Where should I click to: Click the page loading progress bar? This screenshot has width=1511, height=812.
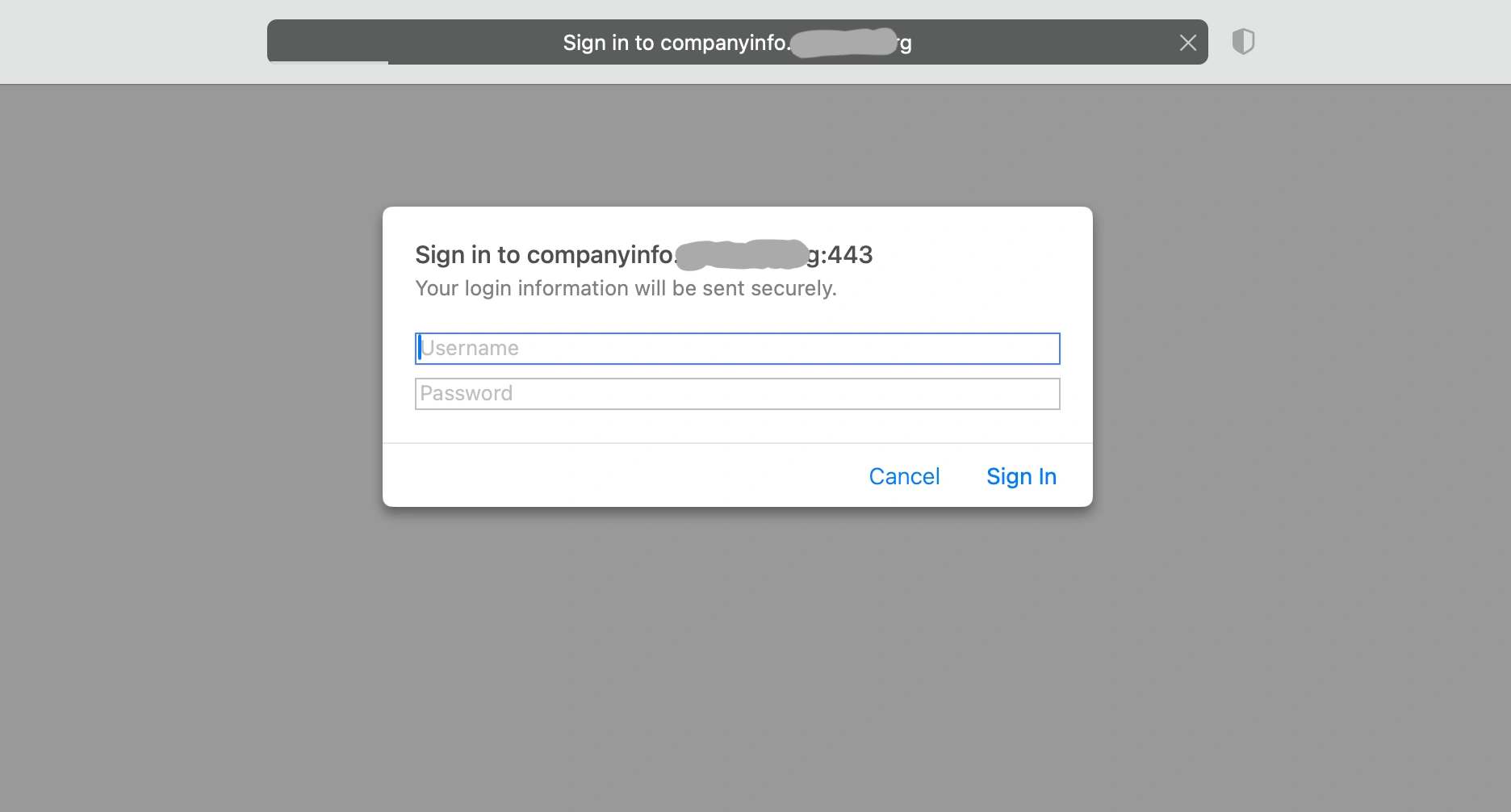(328, 62)
